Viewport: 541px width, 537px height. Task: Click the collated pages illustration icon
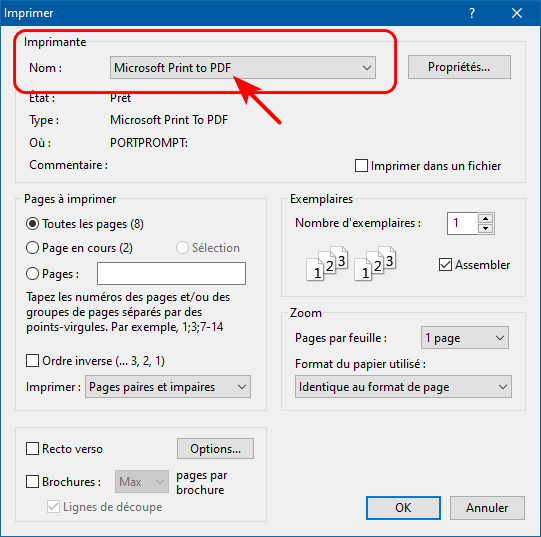coord(351,264)
